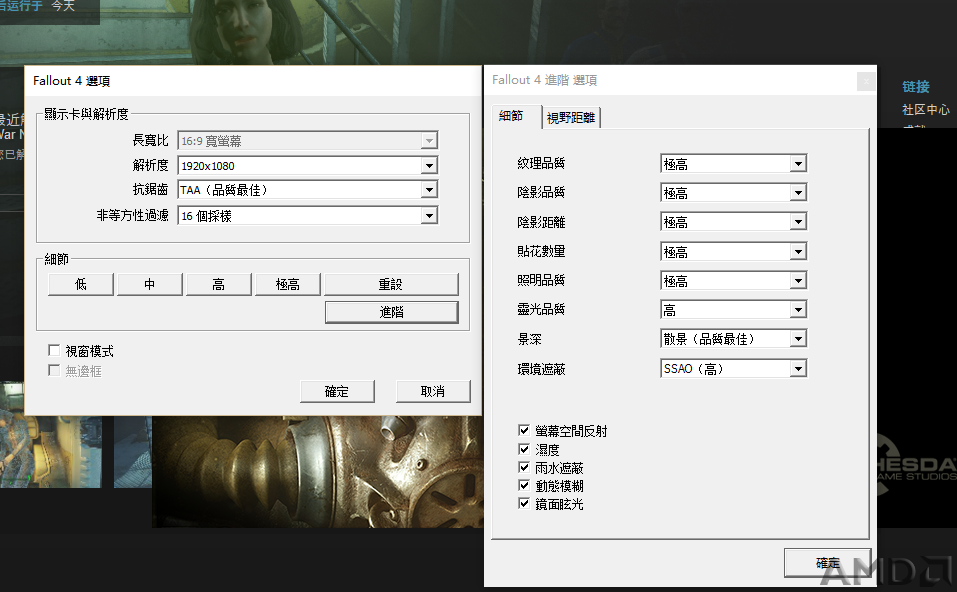The width and height of the screenshot is (957, 592).
Task: Click the Fallout 4 進階 選項 dialog title
Action: coord(544,80)
